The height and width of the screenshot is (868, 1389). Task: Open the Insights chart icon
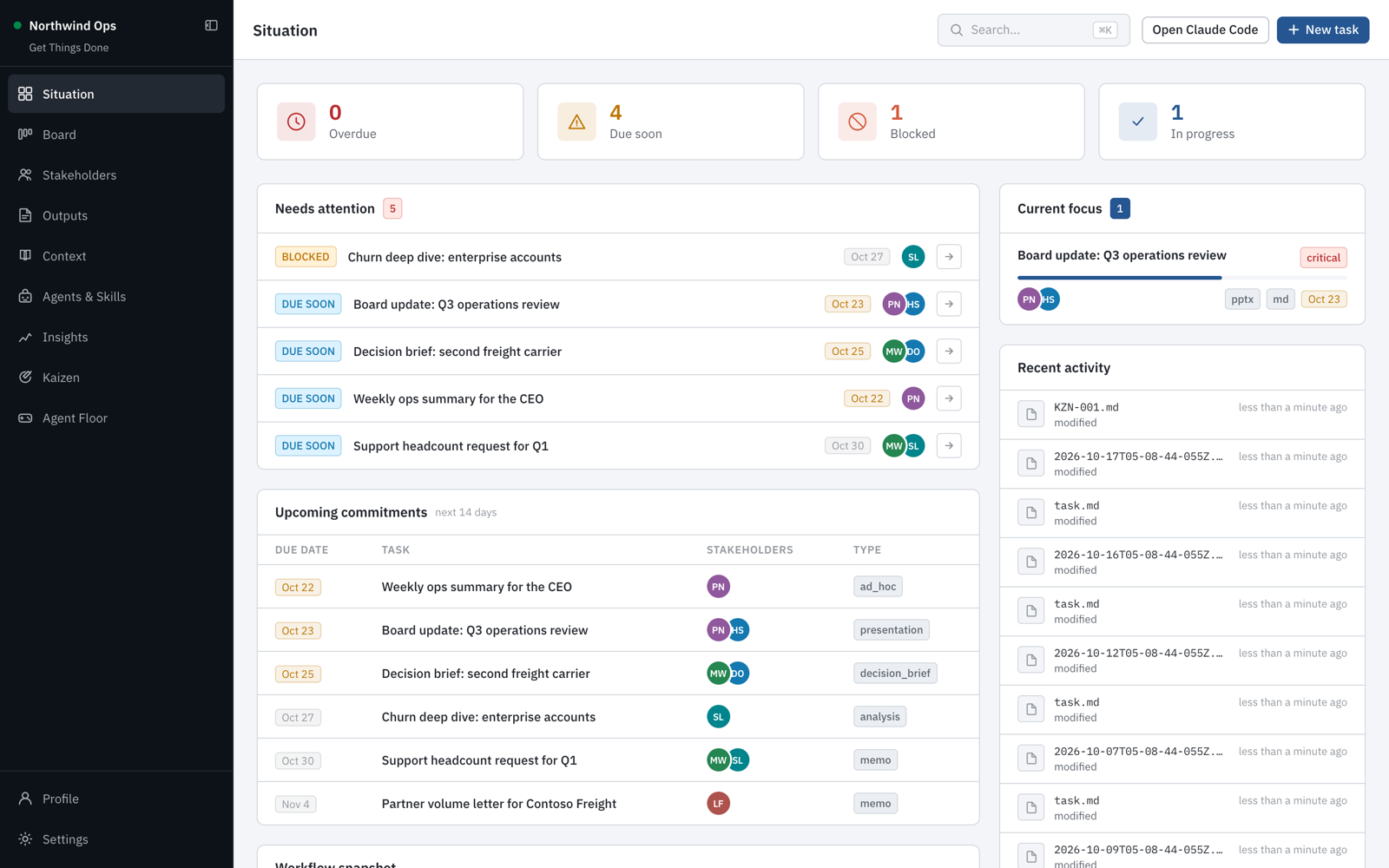pos(25,337)
